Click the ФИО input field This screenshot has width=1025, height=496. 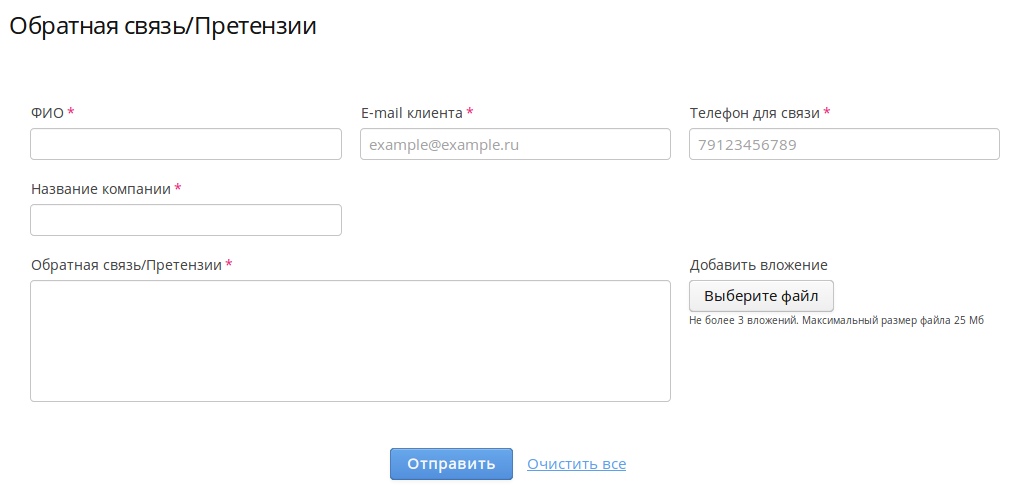pyautogui.click(x=186, y=144)
